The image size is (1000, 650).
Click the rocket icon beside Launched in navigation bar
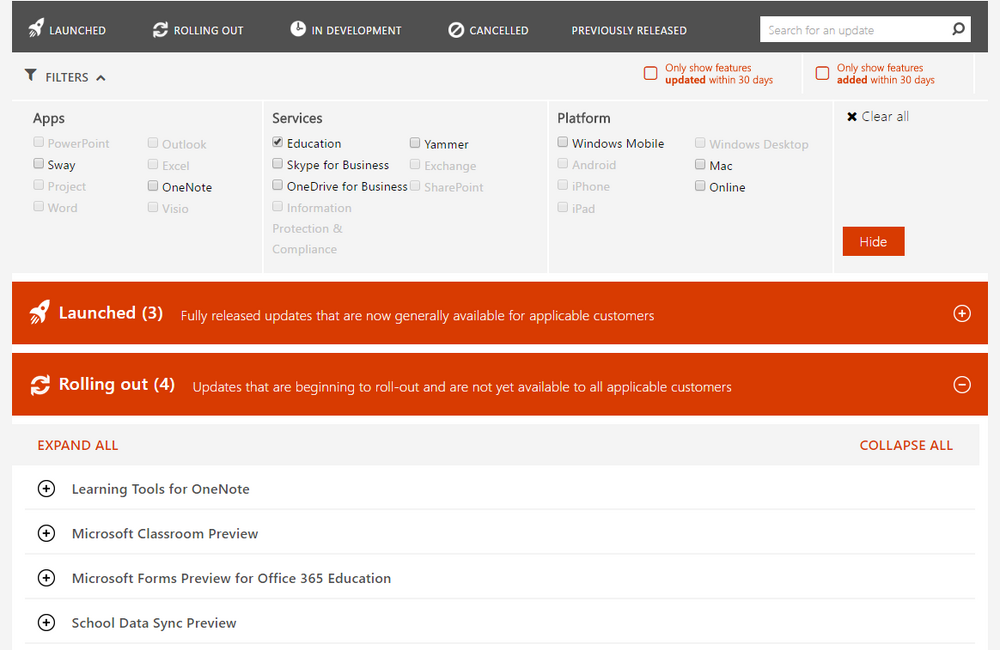pos(36,29)
